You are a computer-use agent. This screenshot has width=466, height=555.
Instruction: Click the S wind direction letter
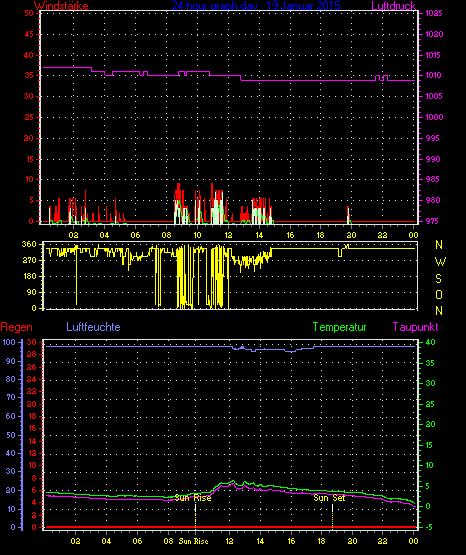click(x=438, y=279)
